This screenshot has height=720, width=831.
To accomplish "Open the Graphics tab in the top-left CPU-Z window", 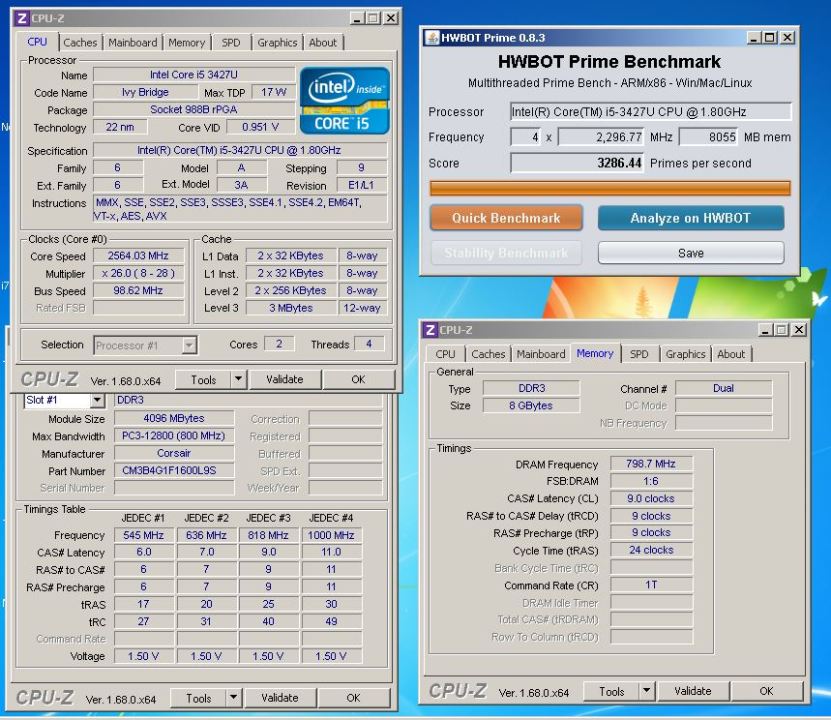I will tap(277, 42).
